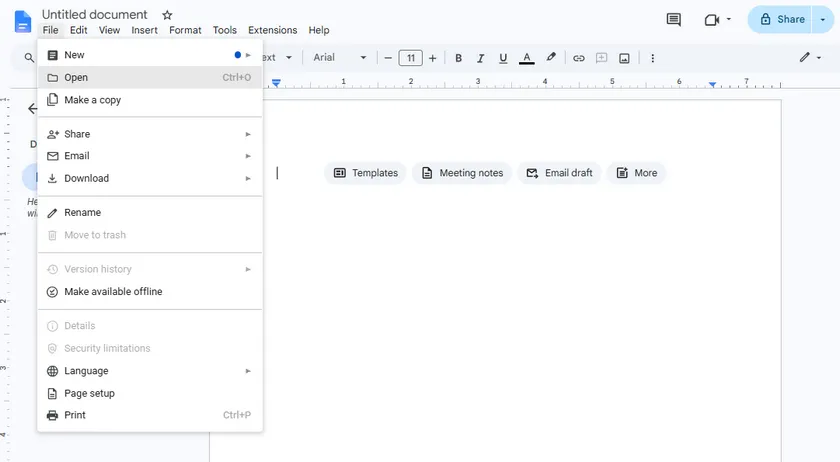Open the Edit menu
Screen dimensions: 840x462
(78, 30)
